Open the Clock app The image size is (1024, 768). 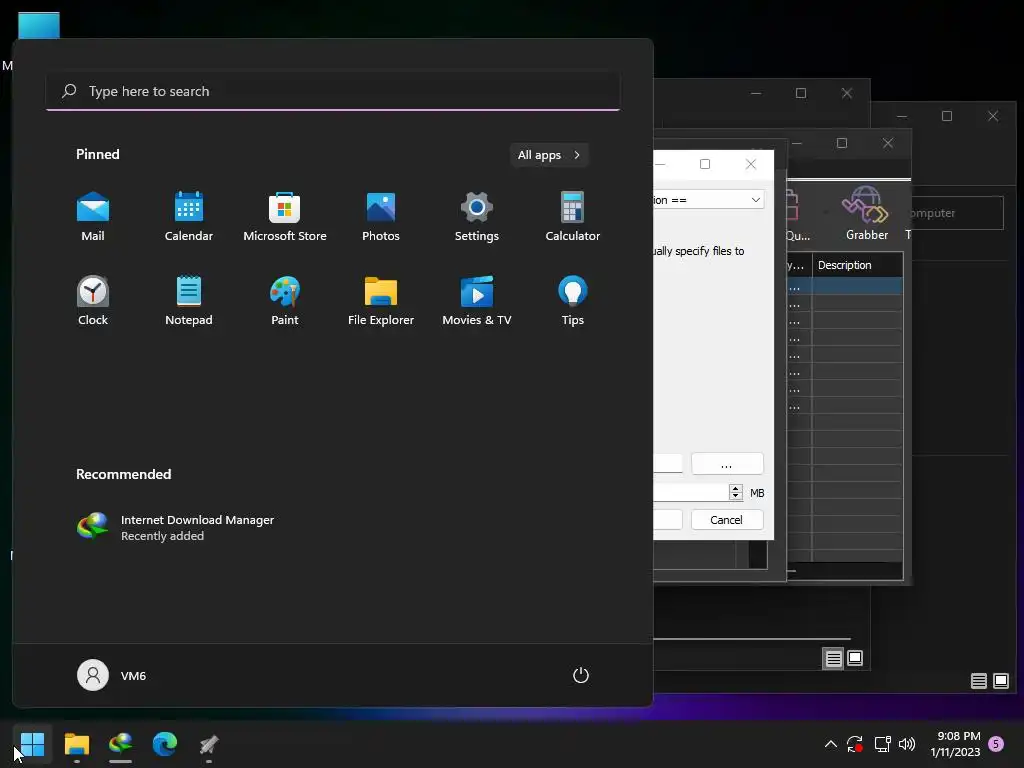(93, 301)
